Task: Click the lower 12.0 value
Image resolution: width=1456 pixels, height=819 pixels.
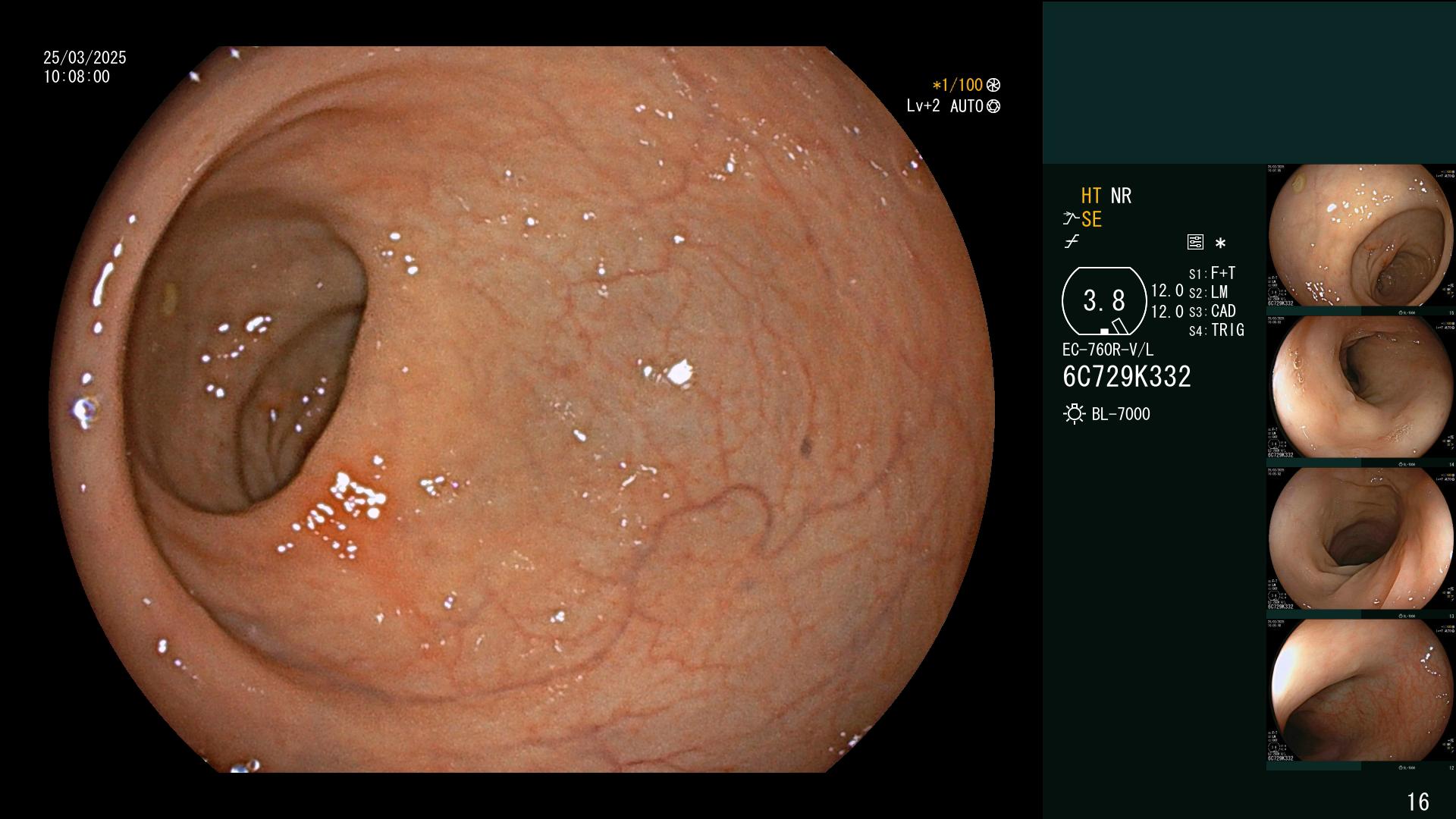Action: click(1167, 311)
